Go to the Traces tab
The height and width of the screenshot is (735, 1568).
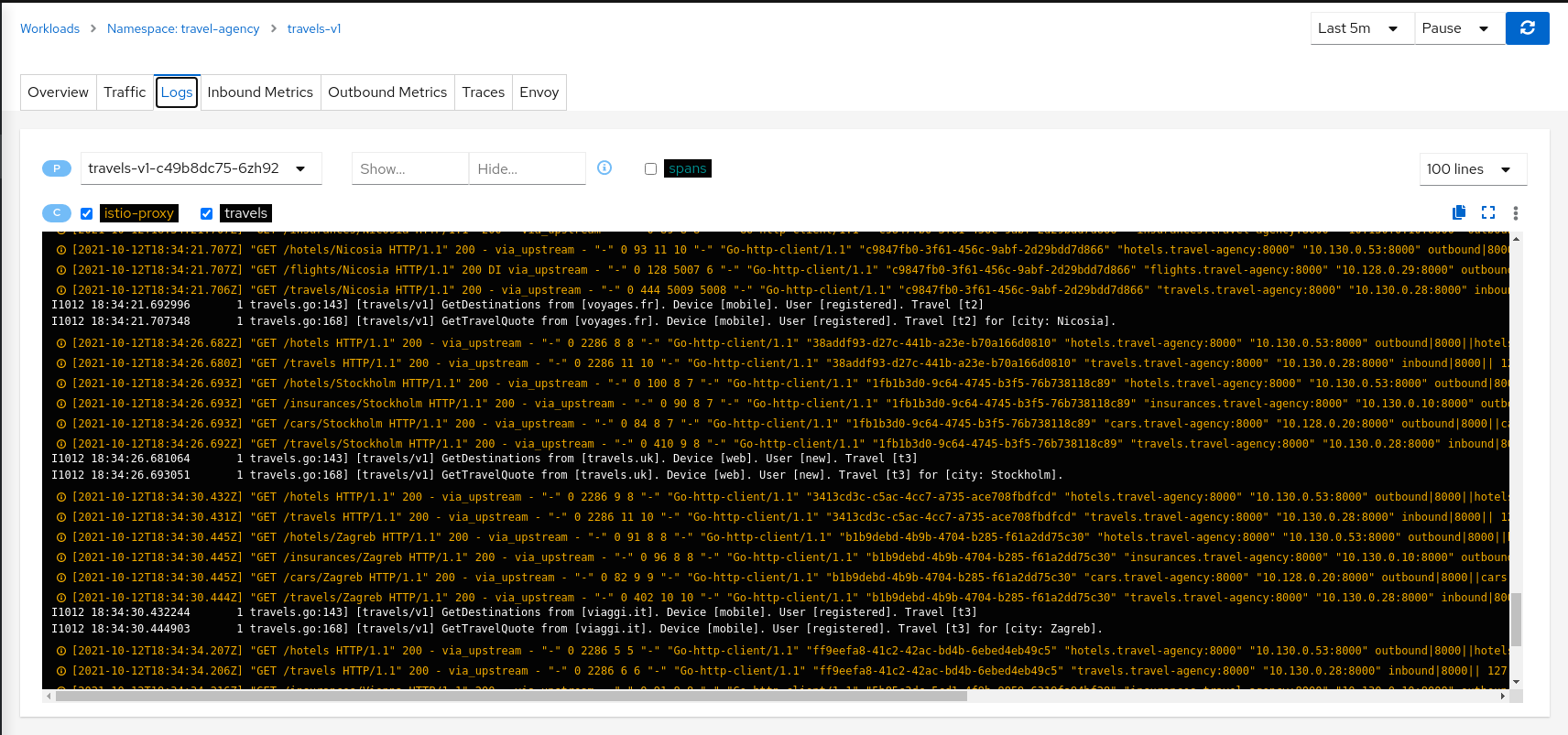click(x=484, y=92)
